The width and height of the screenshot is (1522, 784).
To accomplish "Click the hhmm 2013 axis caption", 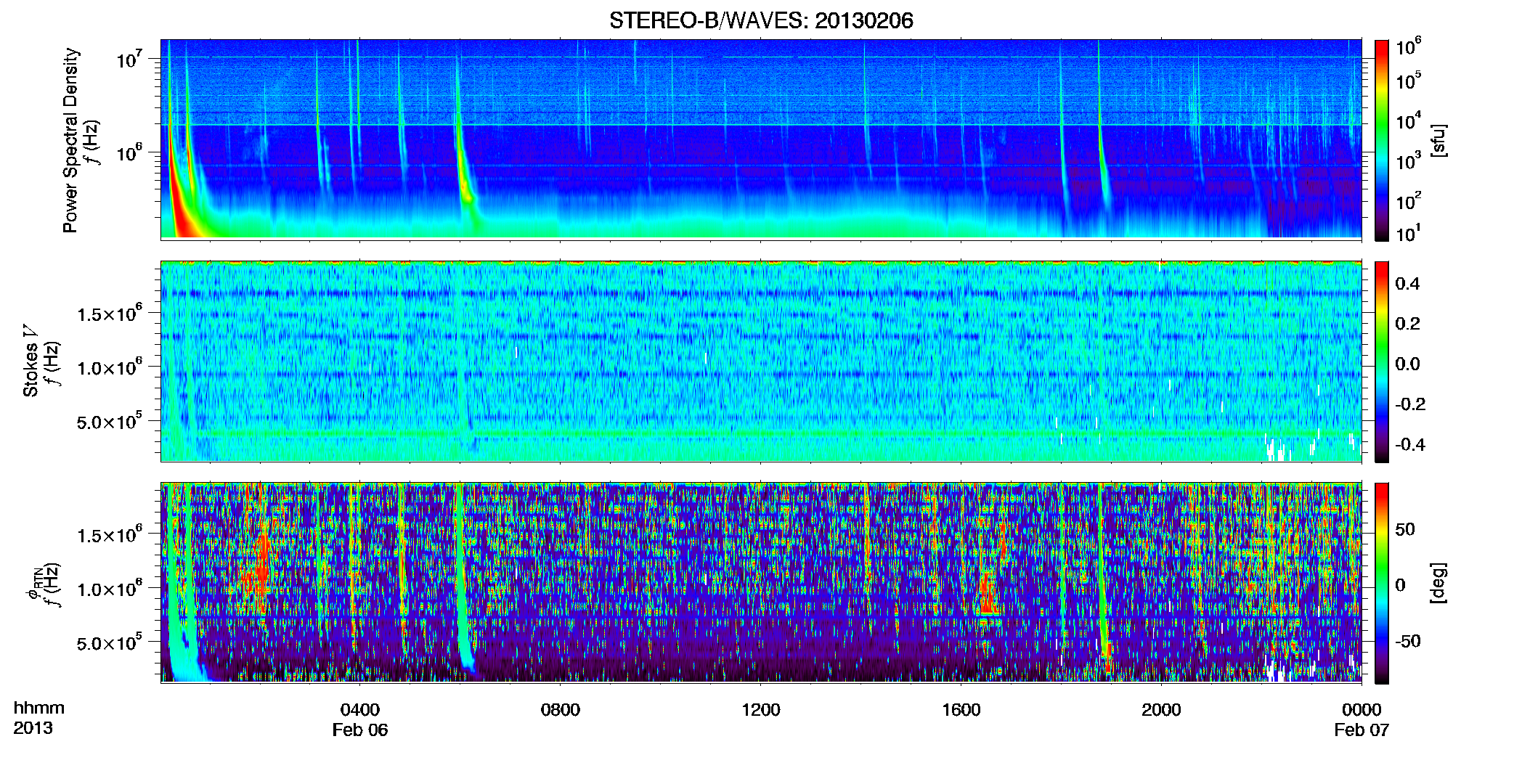I will tap(38, 718).
